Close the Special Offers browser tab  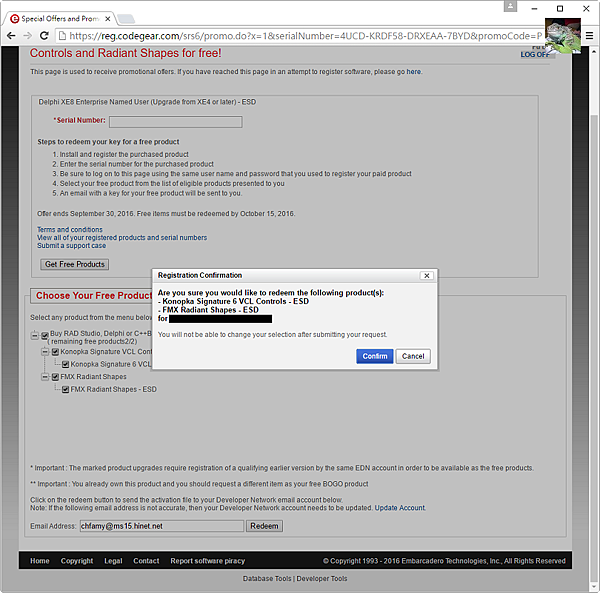click(x=108, y=19)
